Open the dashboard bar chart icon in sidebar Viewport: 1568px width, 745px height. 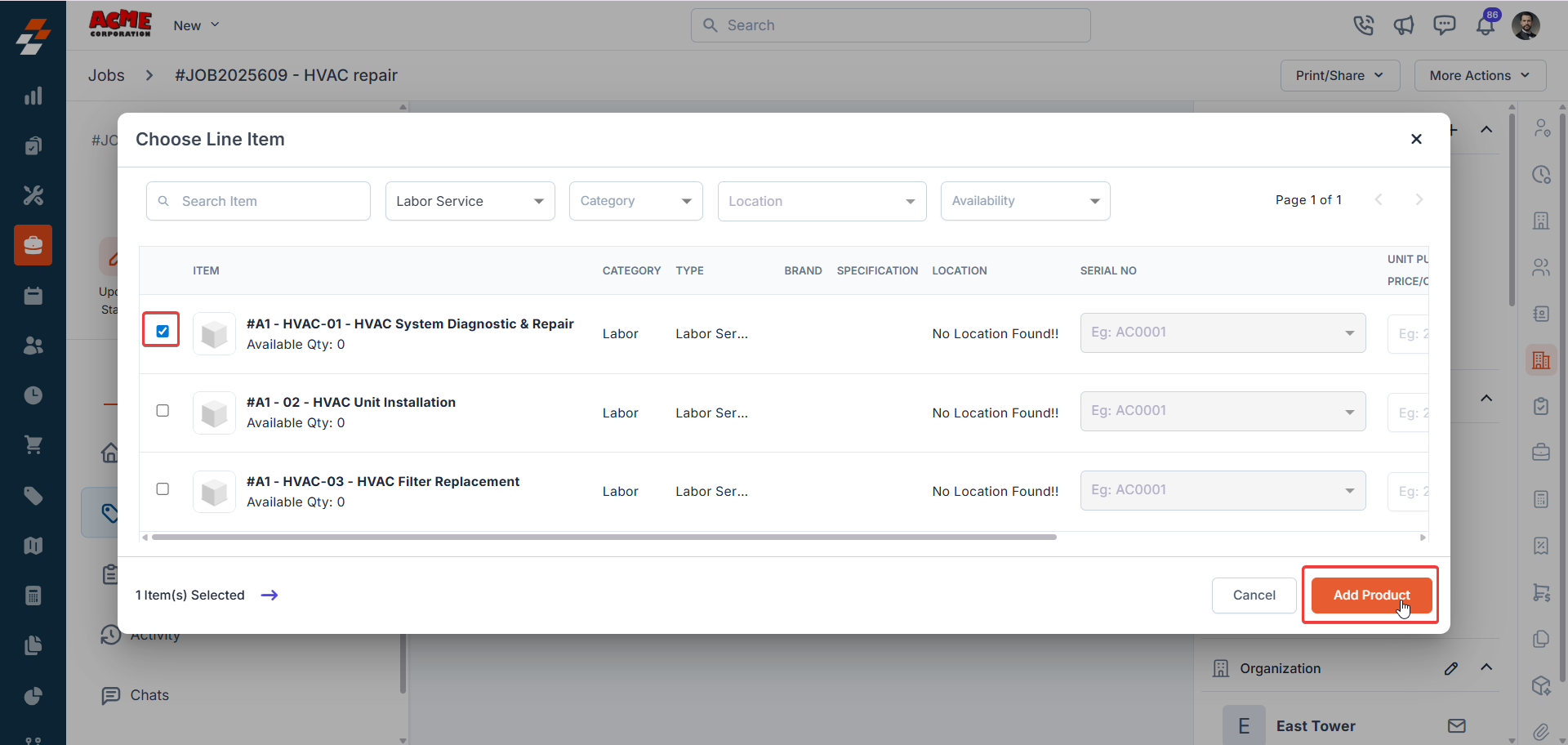[33, 96]
